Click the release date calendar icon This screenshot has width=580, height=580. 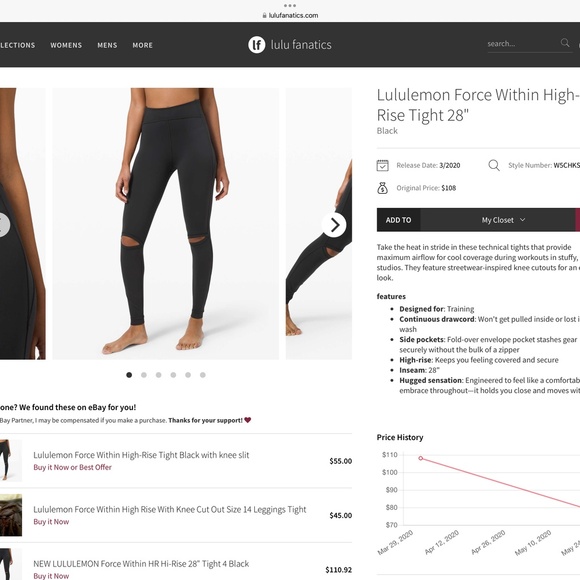tap(382, 165)
